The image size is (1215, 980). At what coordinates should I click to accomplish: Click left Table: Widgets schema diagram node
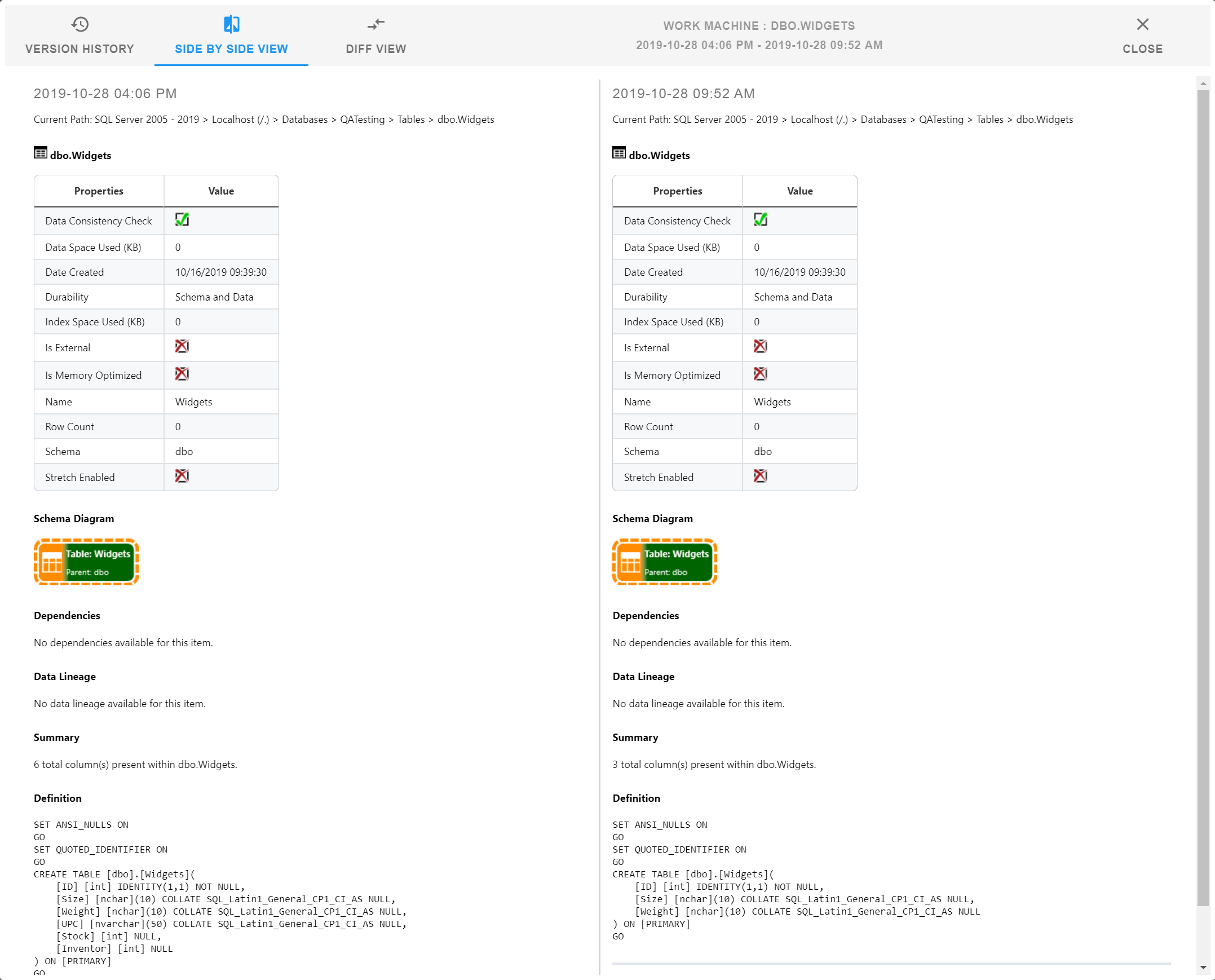86,562
